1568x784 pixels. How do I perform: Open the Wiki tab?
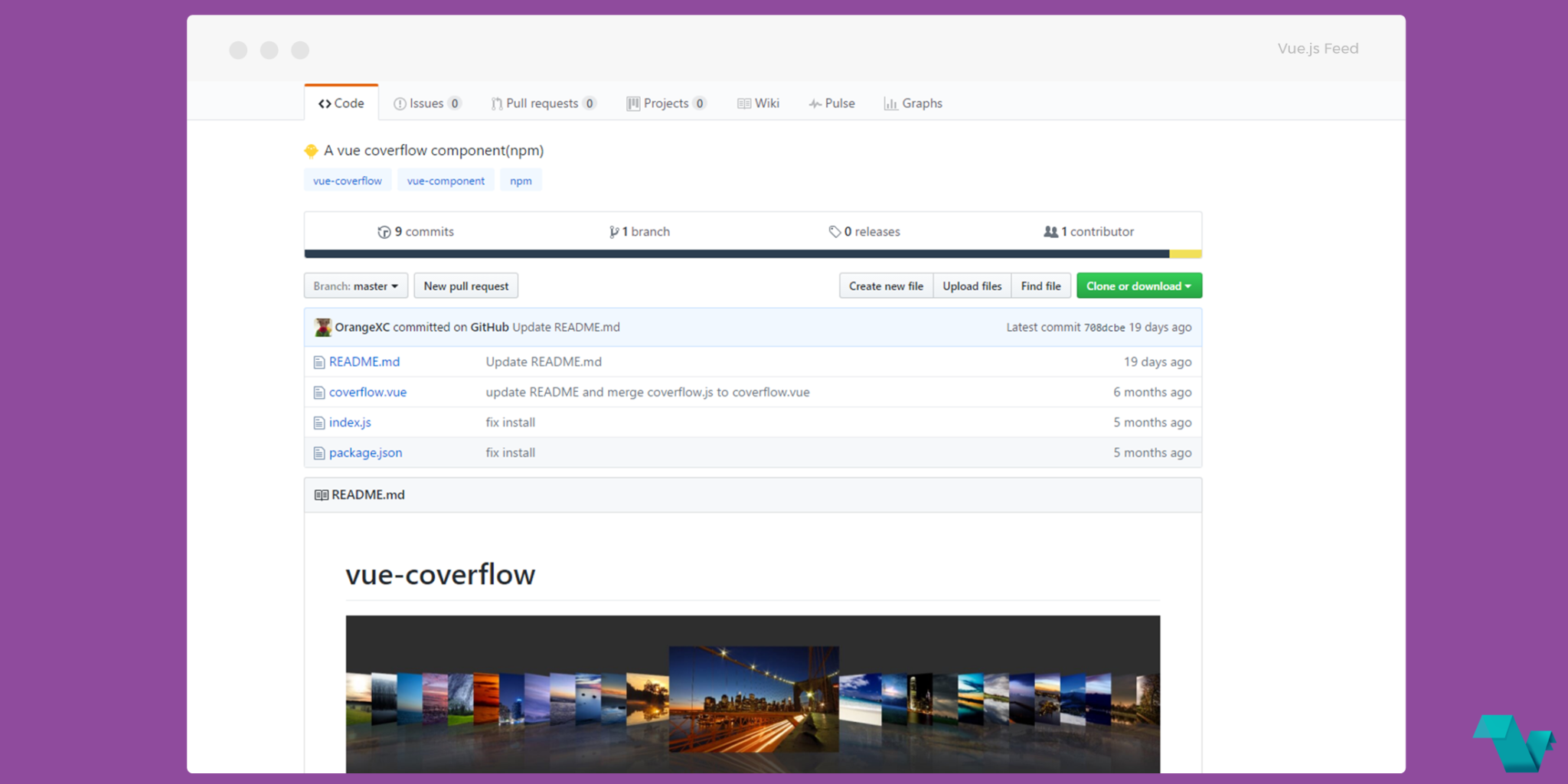758,103
